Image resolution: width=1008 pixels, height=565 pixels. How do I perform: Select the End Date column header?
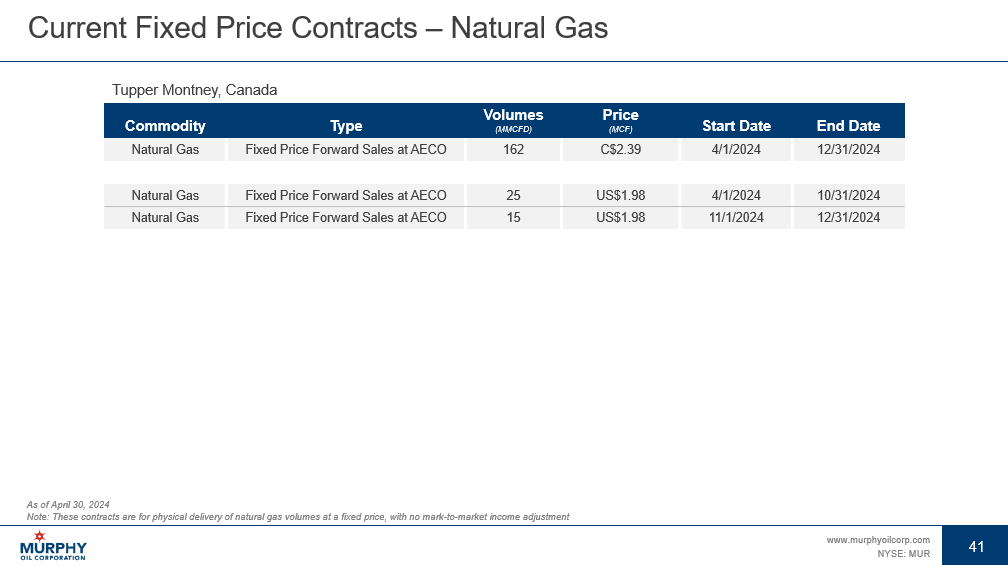(848, 126)
